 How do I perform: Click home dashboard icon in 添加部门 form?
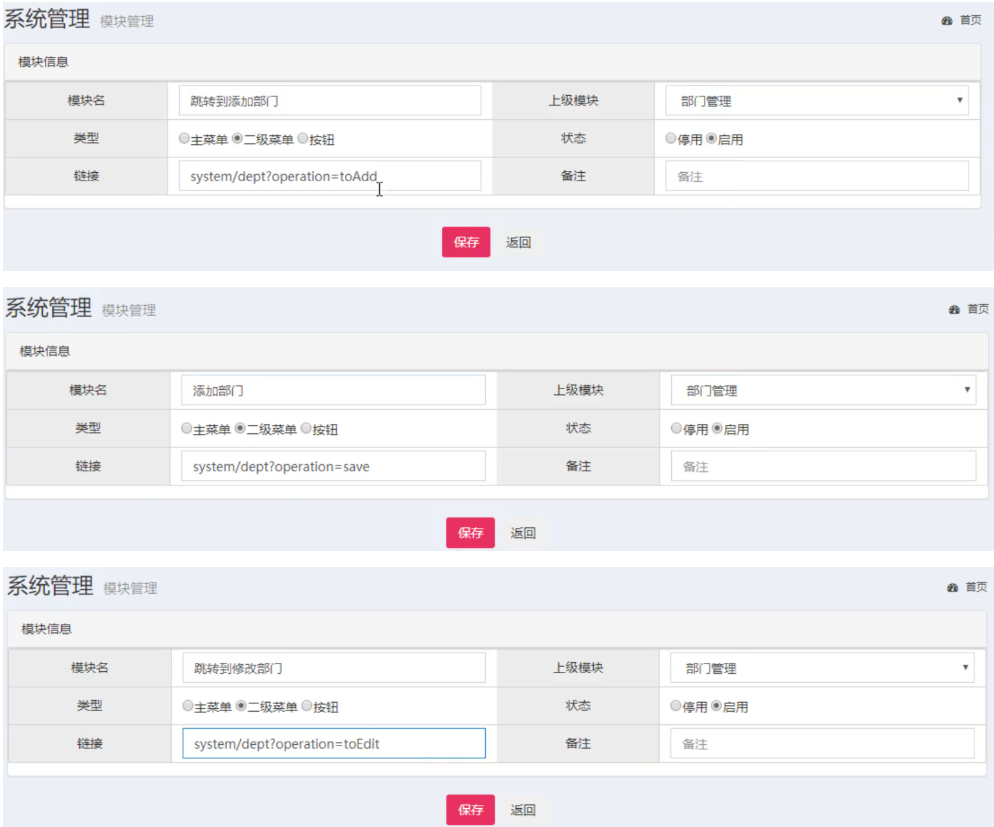[x=954, y=310]
